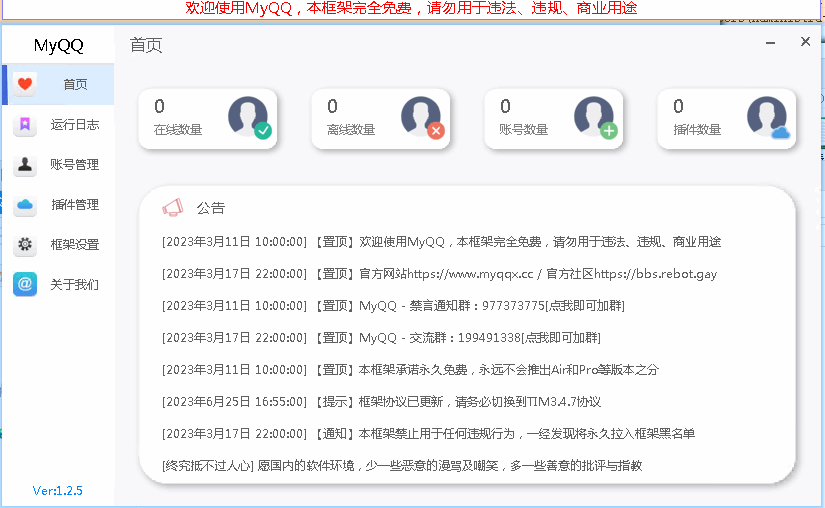
Task: Click the 账号数量 avatar with green plus
Action: pos(596,117)
